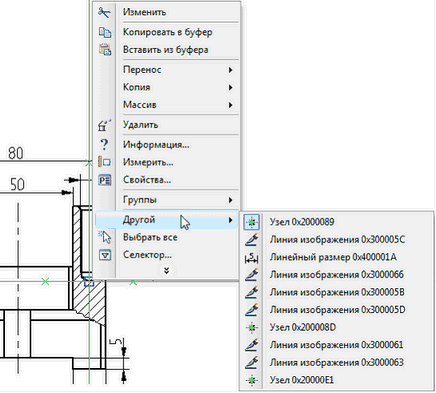Screen dimensions: 436x393
Task: Click the properties icon beside Свойства
Action: 105,180
